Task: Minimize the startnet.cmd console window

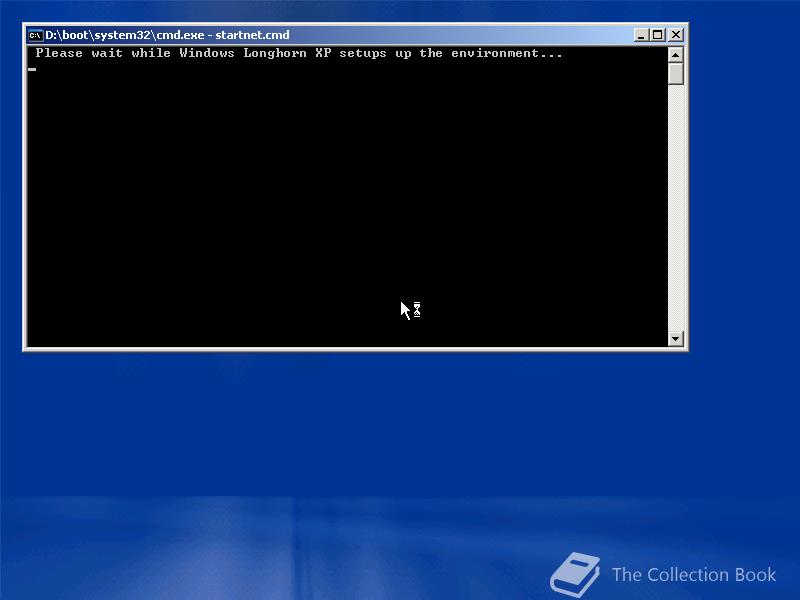Action: coord(641,35)
